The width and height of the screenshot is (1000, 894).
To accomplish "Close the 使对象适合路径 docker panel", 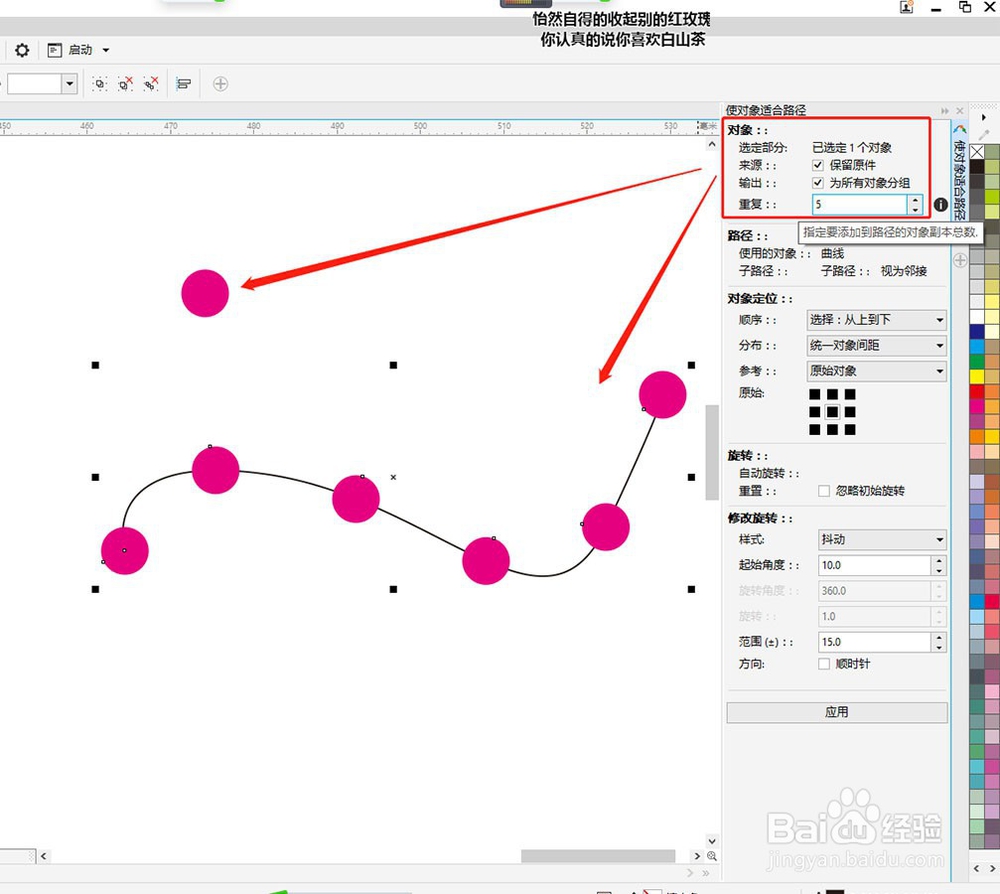I will pos(960,110).
